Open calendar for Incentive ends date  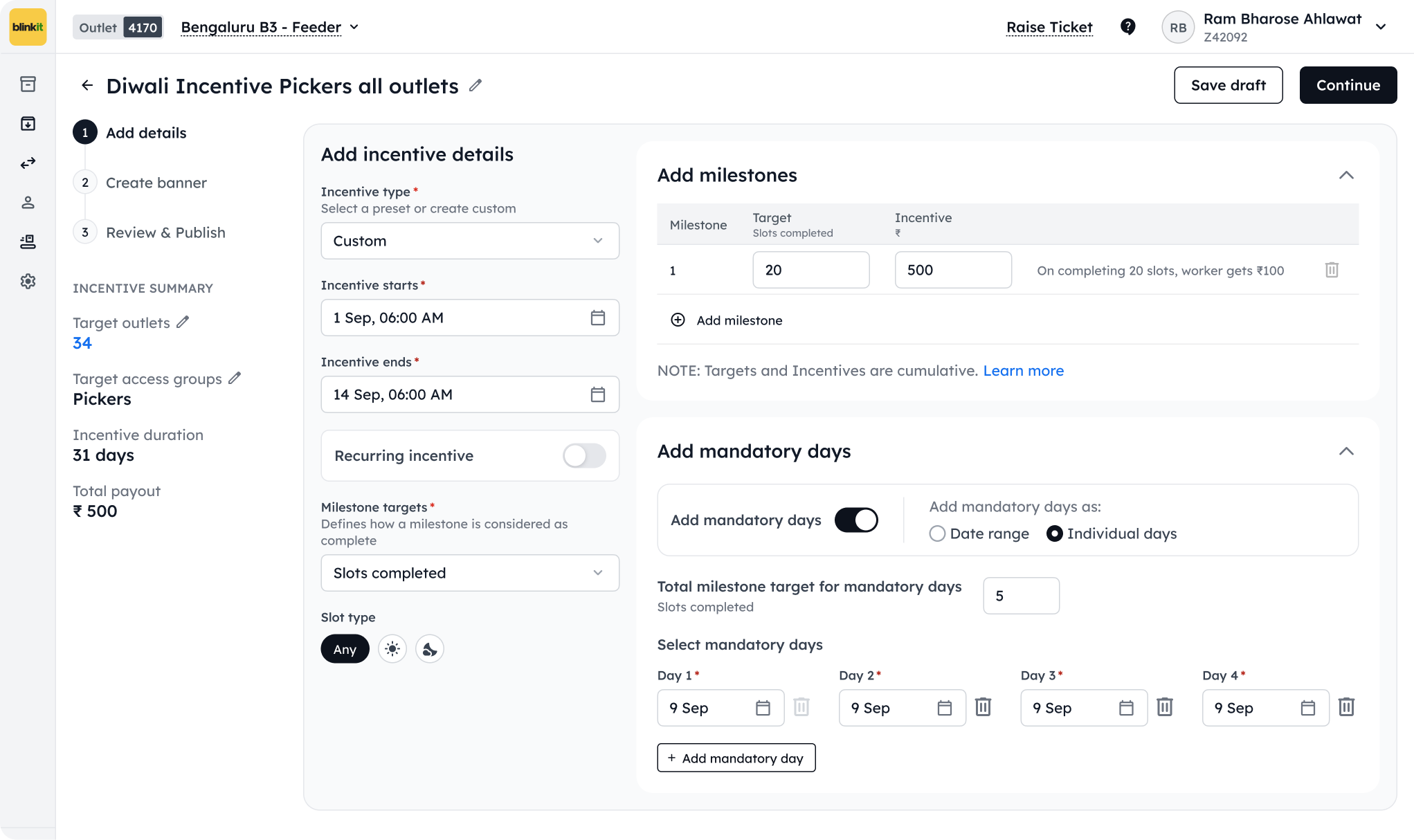(598, 394)
